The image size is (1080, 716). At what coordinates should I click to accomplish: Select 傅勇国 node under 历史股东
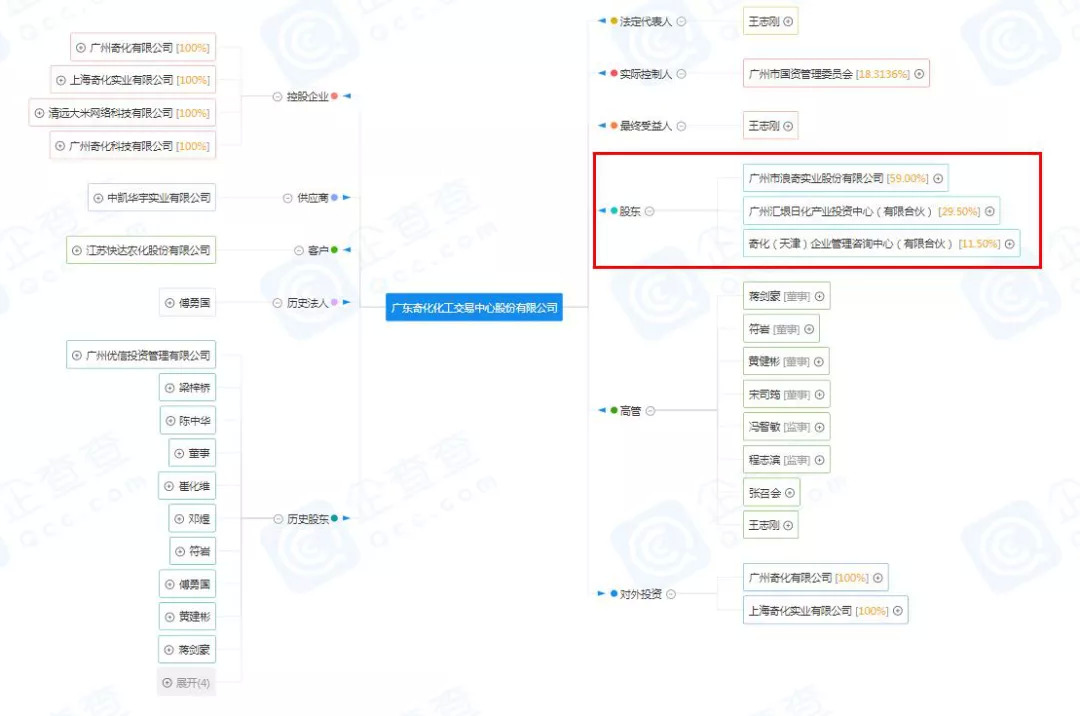(x=187, y=585)
